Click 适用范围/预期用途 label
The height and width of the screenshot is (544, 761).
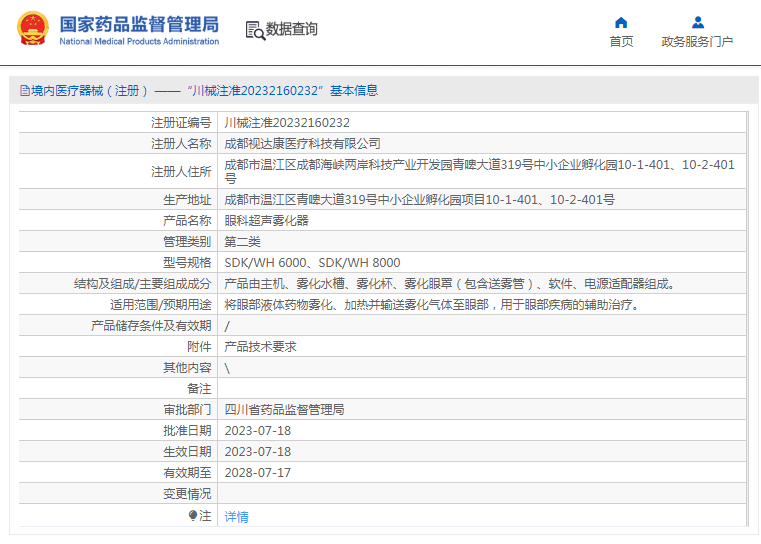coord(161,305)
